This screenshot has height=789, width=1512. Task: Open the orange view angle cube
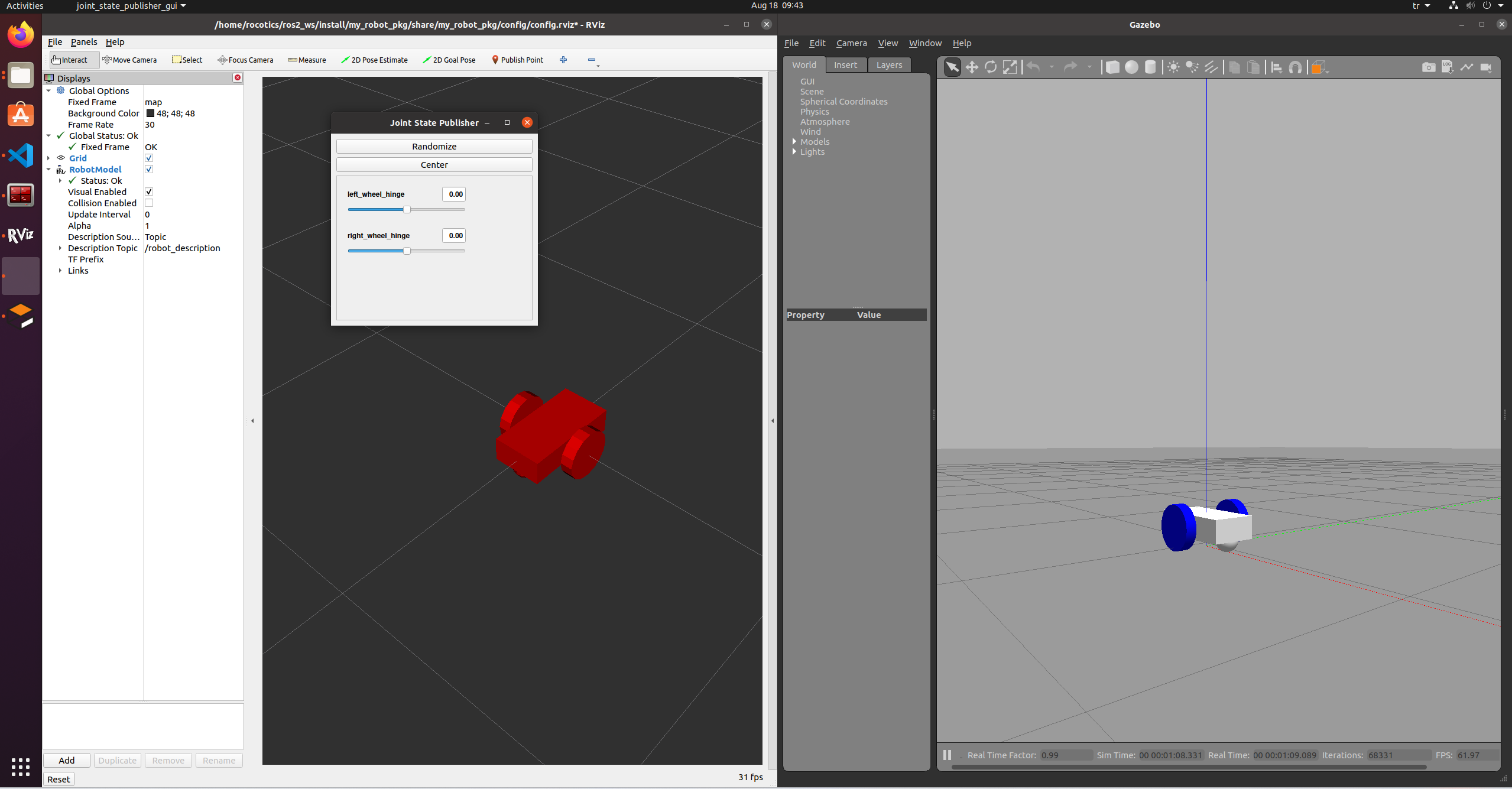1318,67
